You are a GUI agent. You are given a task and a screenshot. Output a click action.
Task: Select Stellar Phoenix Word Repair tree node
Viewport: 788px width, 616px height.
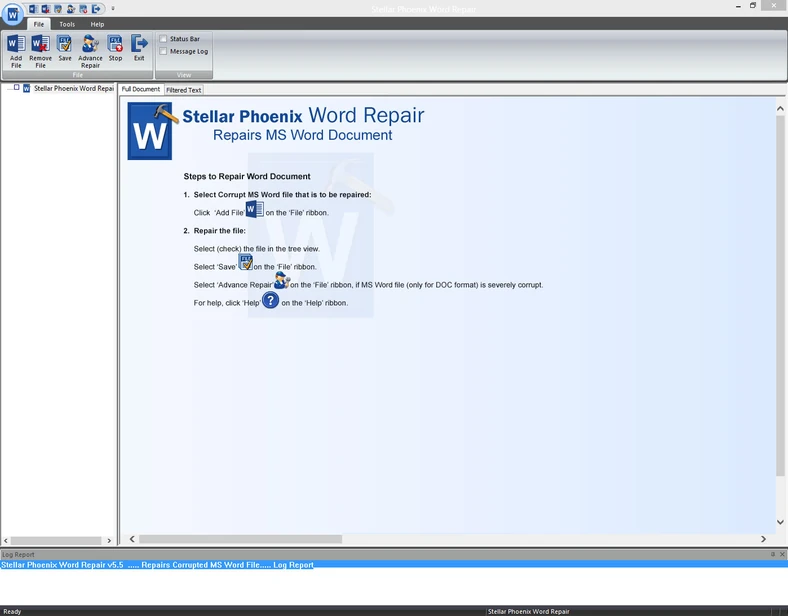74,88
